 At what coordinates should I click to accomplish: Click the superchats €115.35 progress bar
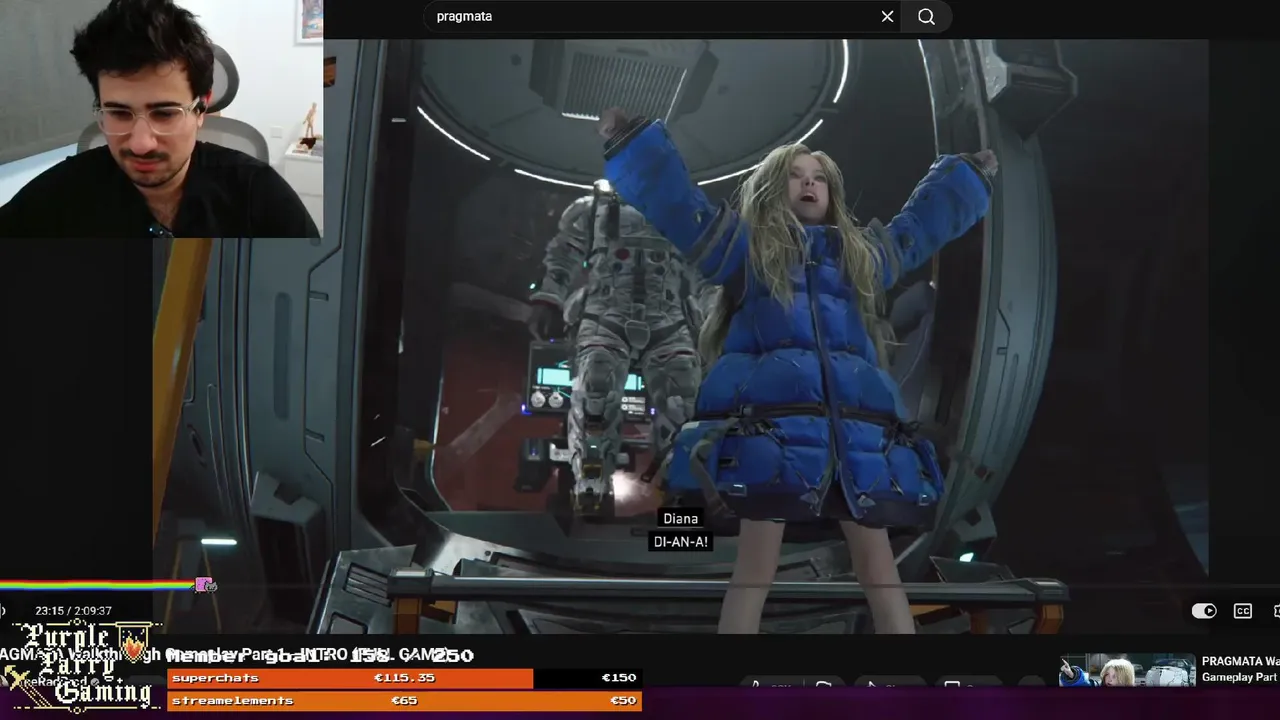click(x=404, y=678)
